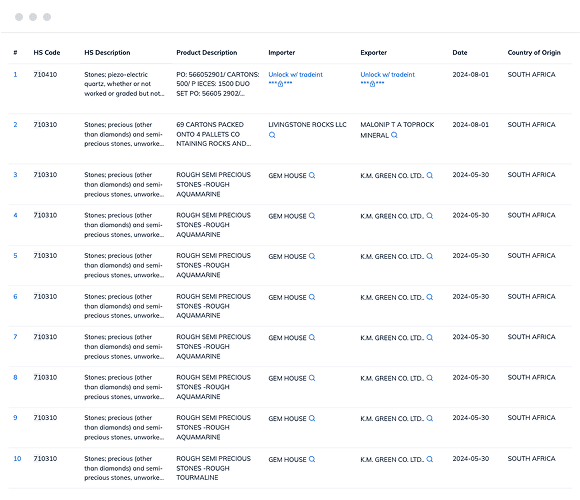Click the lock icon under Exporter Unlock link
This screenshot has width=580, height=500.
coord(372,84)
